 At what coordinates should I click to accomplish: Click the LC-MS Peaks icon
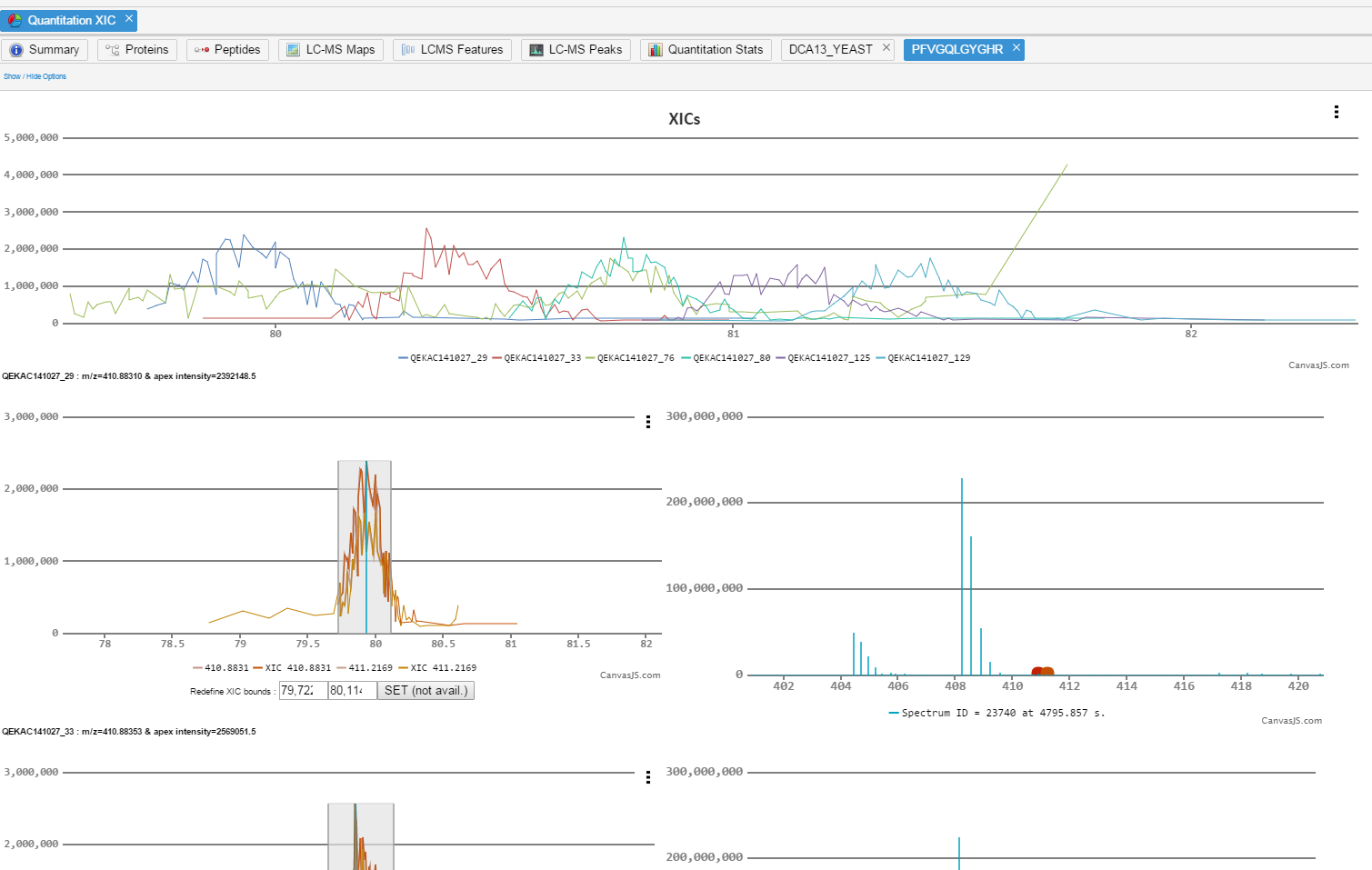(536, 50)
